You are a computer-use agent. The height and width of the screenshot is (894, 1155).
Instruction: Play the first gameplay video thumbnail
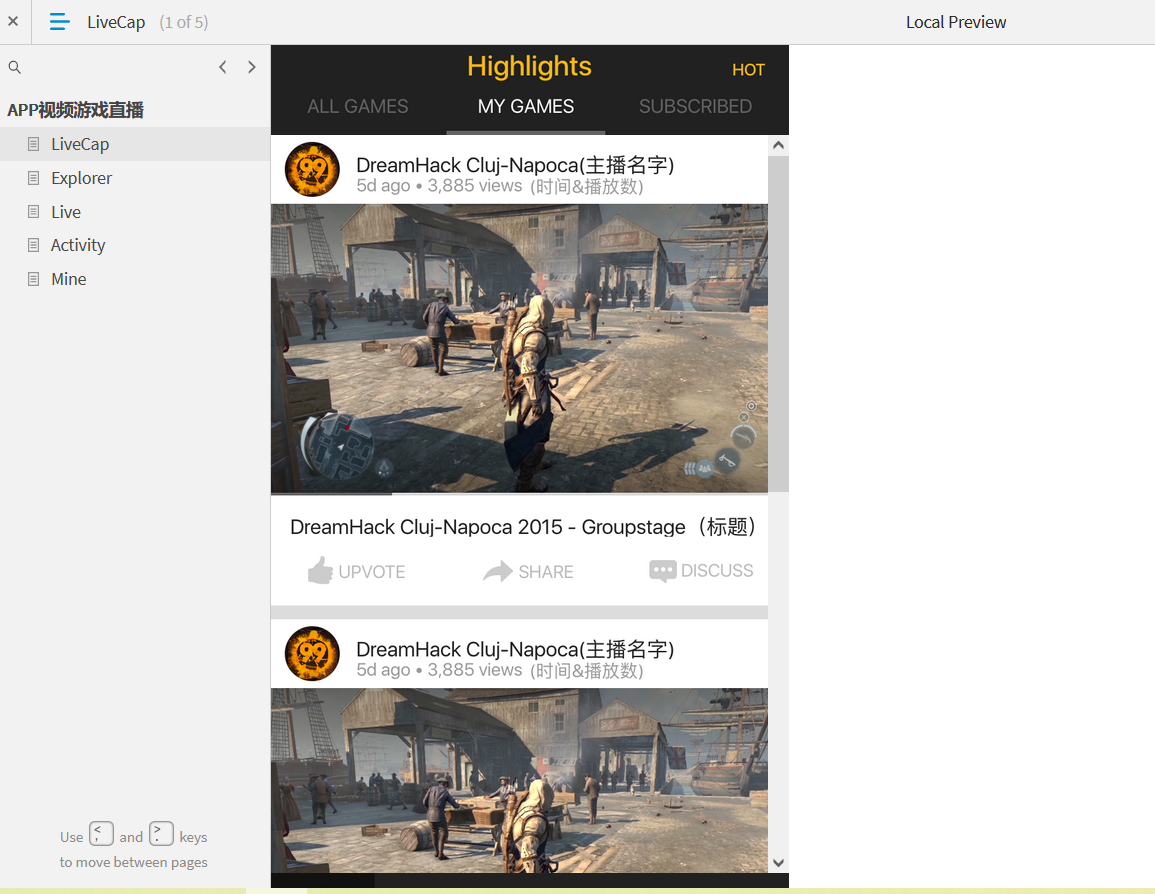pos(519,349)
